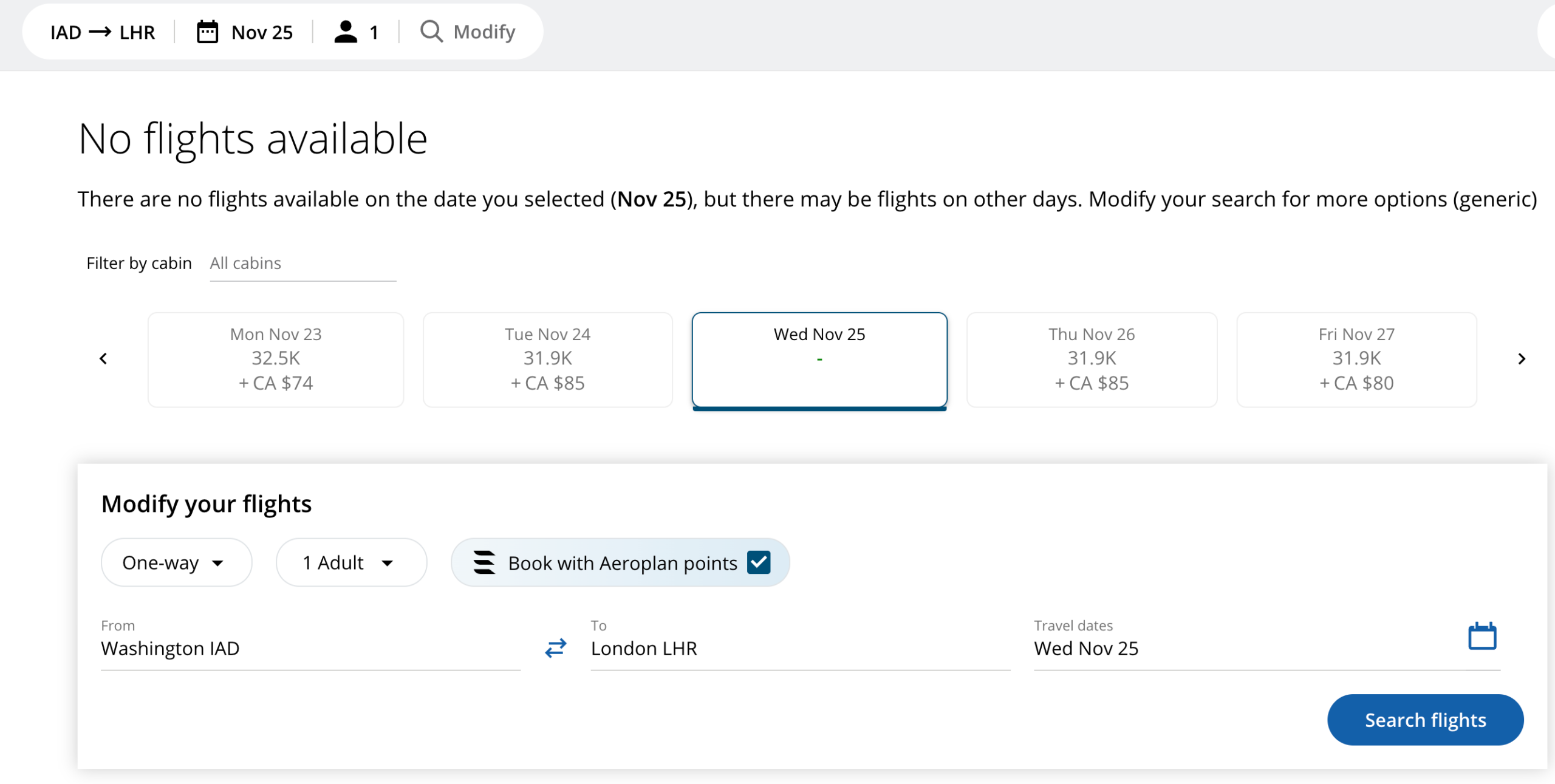Open the 1 Adult passengers dropdown
This screenshot has height=784, width=1555.
351,562
